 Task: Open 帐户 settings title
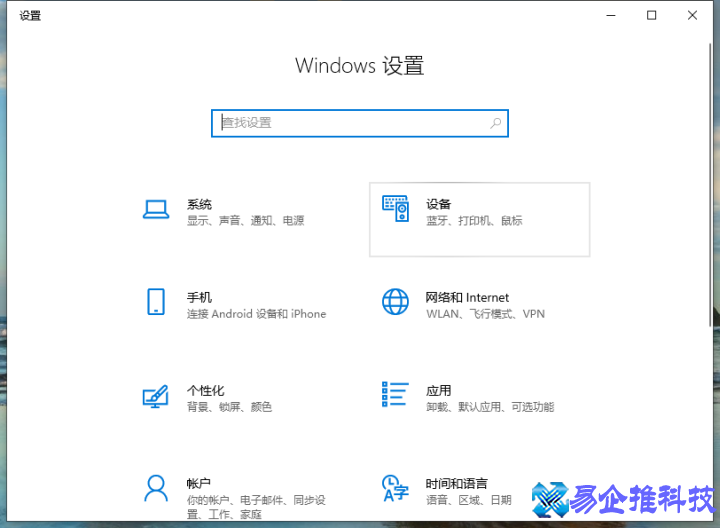click(199, 483)
